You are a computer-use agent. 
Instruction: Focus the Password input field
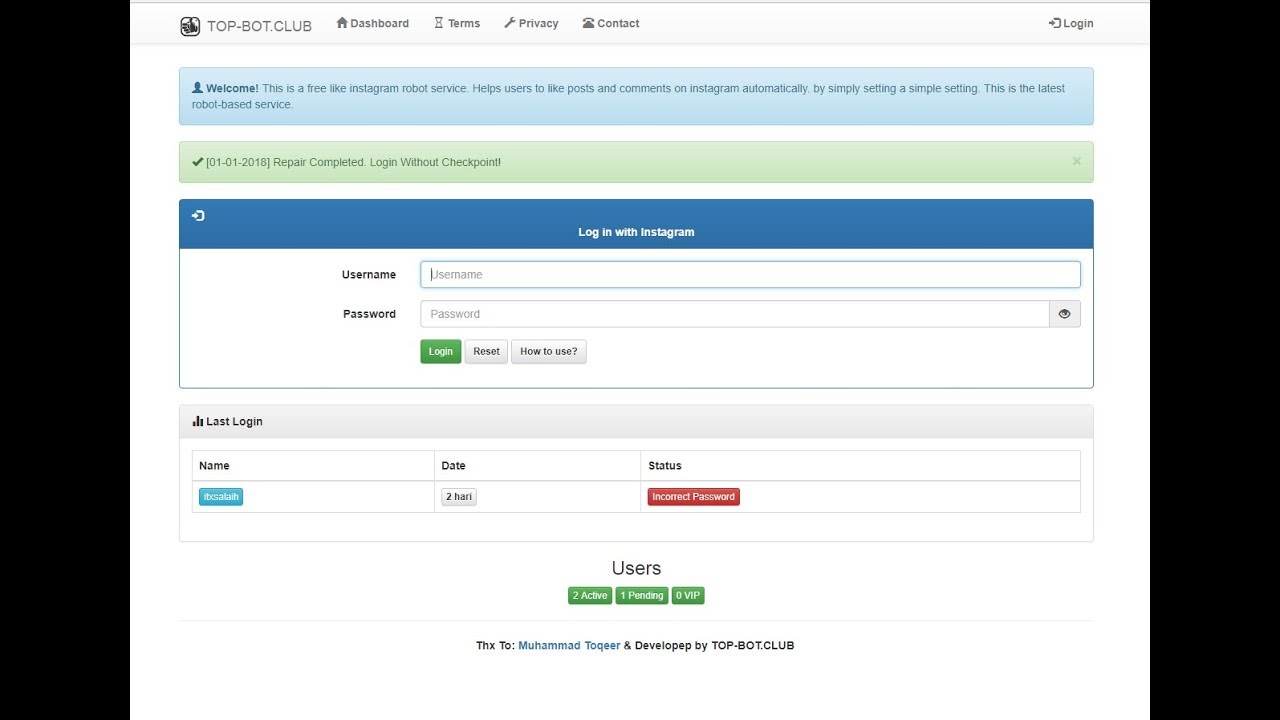pos(735,314)
